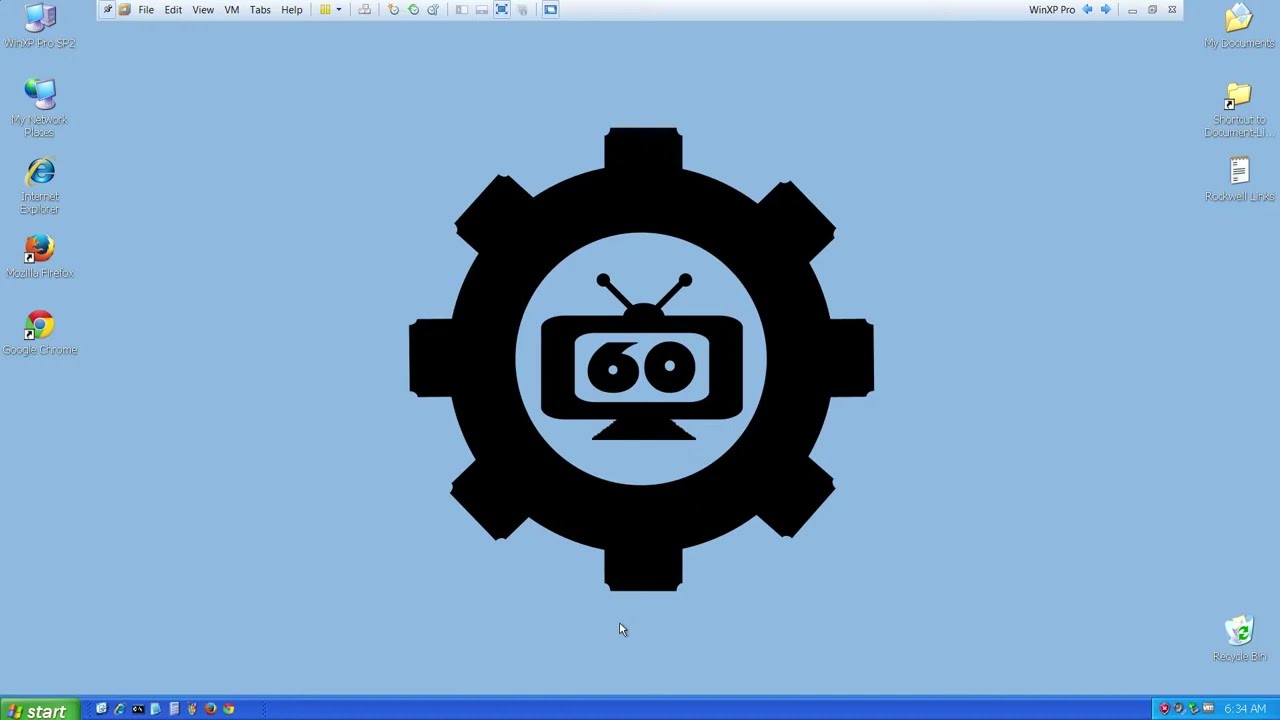Click the orange VMware library icon
This screenshot has width=1280, height=720.
pos(124,10)
